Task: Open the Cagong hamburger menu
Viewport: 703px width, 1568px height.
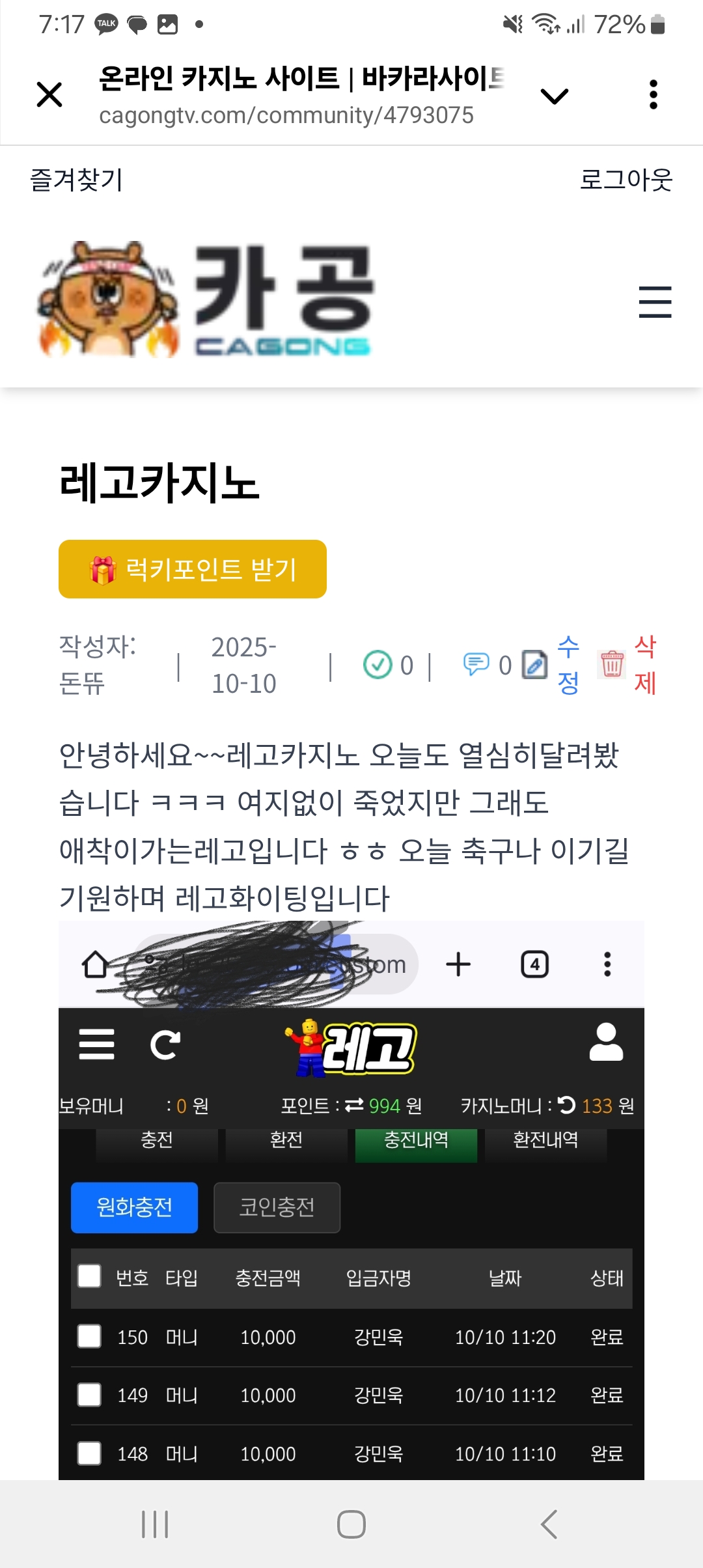Action: coord(655,302)
